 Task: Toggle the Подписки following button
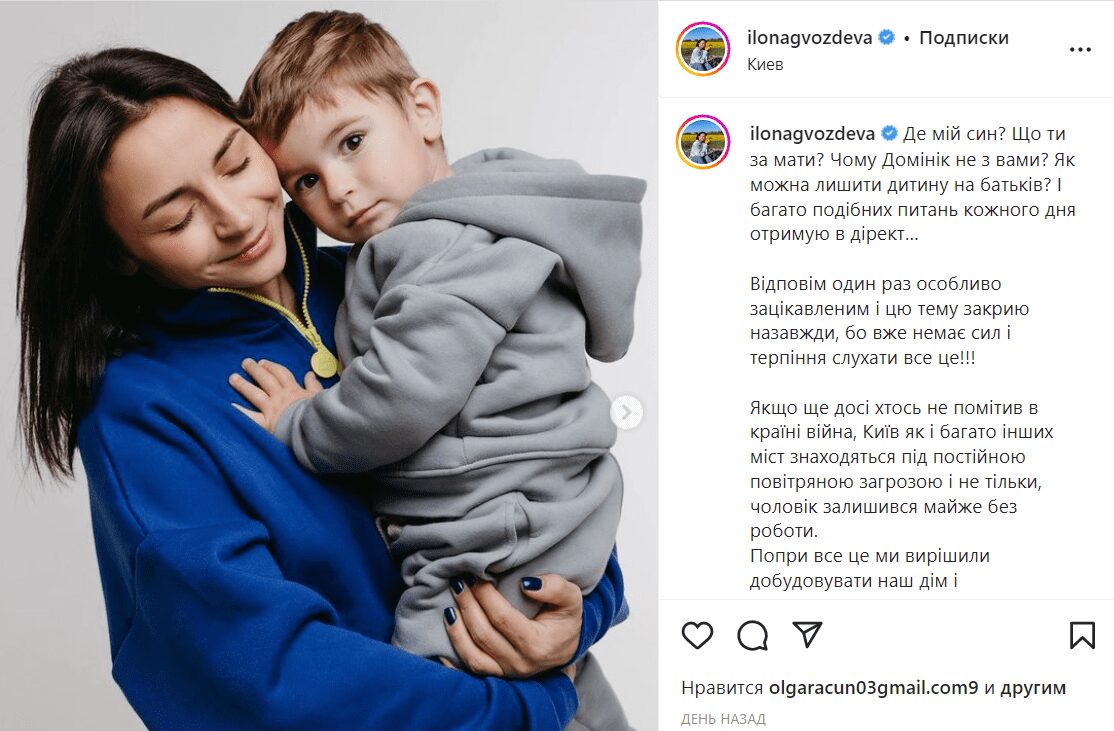click(x=963, y=38)
